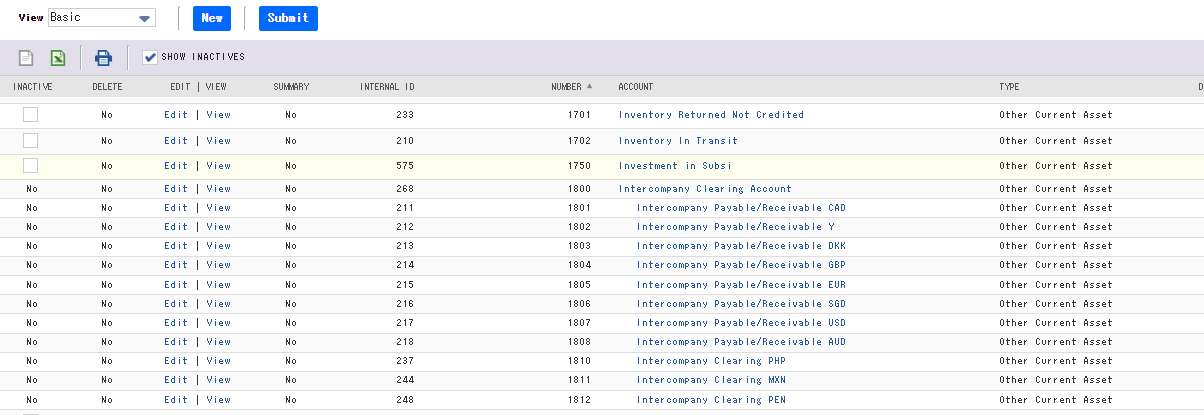1204x415 pixels.
Task: Click the New button
Action: (211, 18)
